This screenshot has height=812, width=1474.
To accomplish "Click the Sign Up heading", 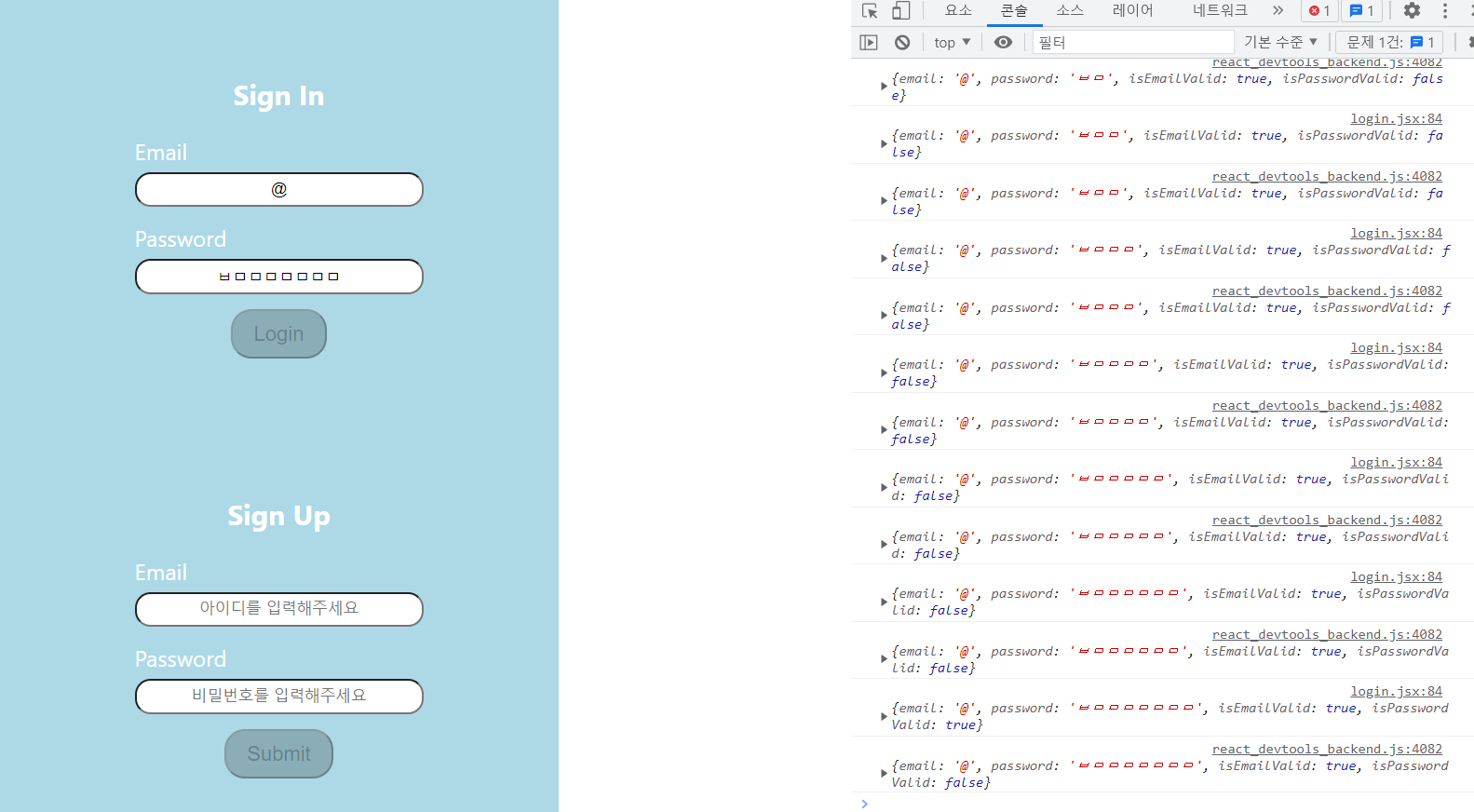I will (278, 516).
